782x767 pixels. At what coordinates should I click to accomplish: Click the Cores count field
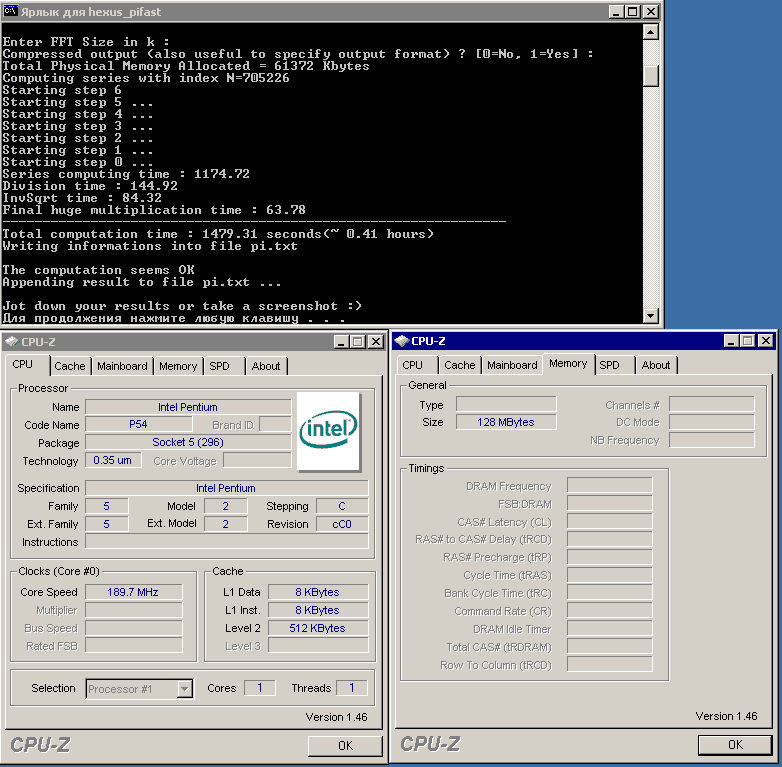[x=259, y=688]
